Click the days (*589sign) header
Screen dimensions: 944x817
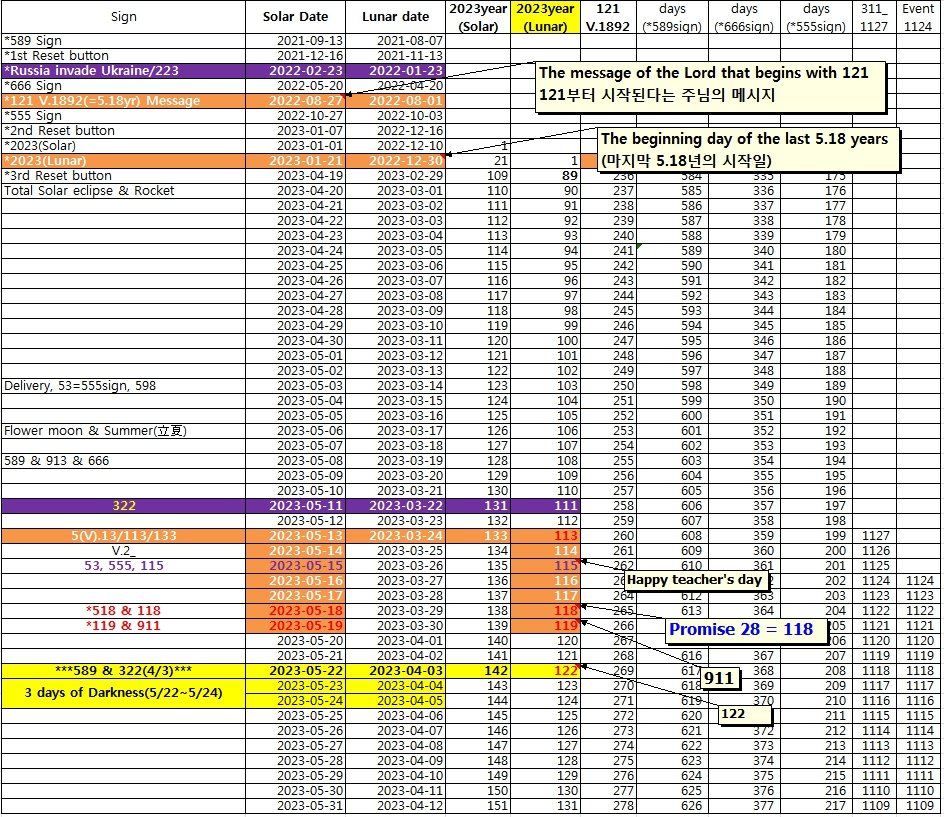coord(672,17)
